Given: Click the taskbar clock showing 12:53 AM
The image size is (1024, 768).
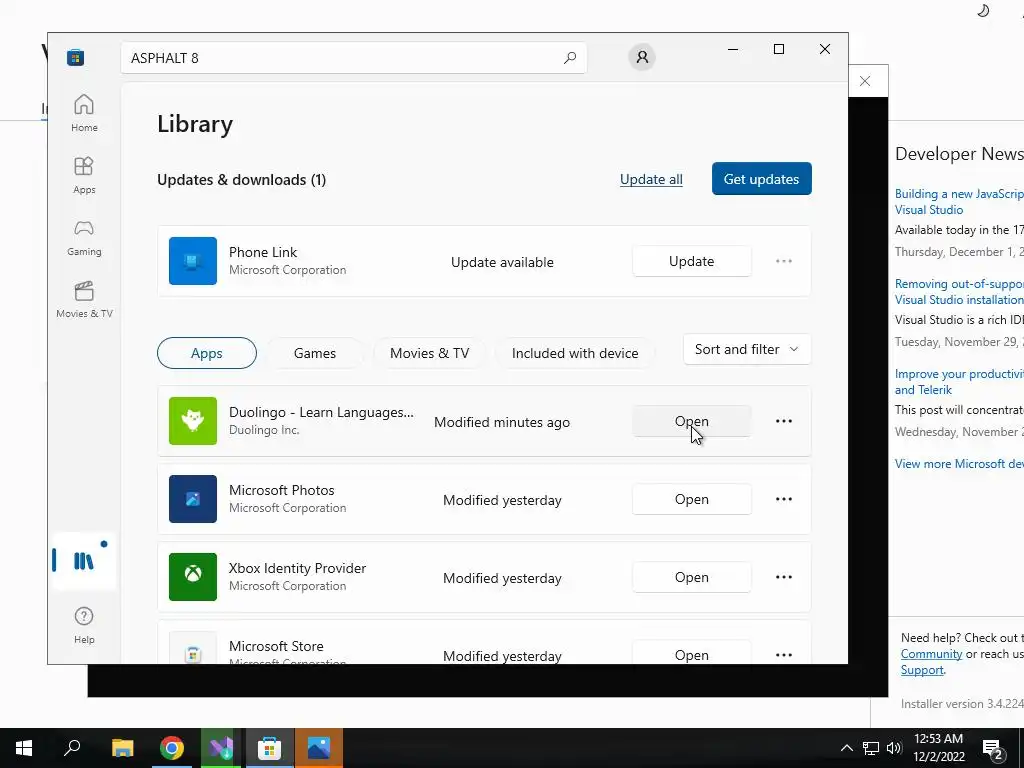Looking at the screenshot, I should (x=938, y=748).
